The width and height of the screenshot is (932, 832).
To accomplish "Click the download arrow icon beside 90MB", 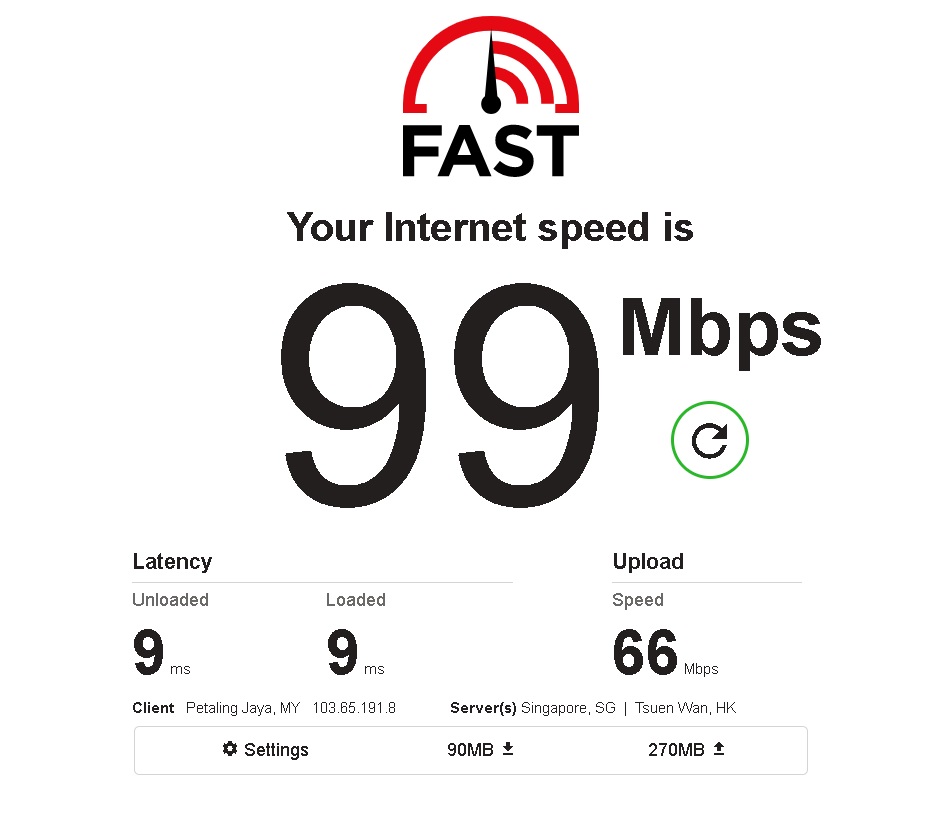I will [508, 749].
